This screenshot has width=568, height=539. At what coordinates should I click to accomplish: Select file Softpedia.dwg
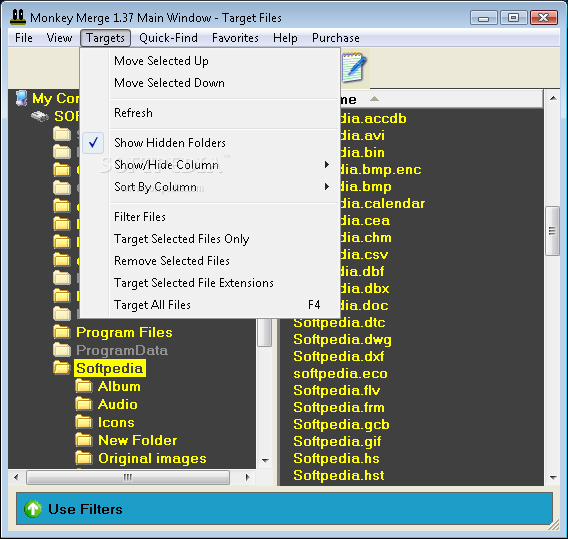click(342, 340)
